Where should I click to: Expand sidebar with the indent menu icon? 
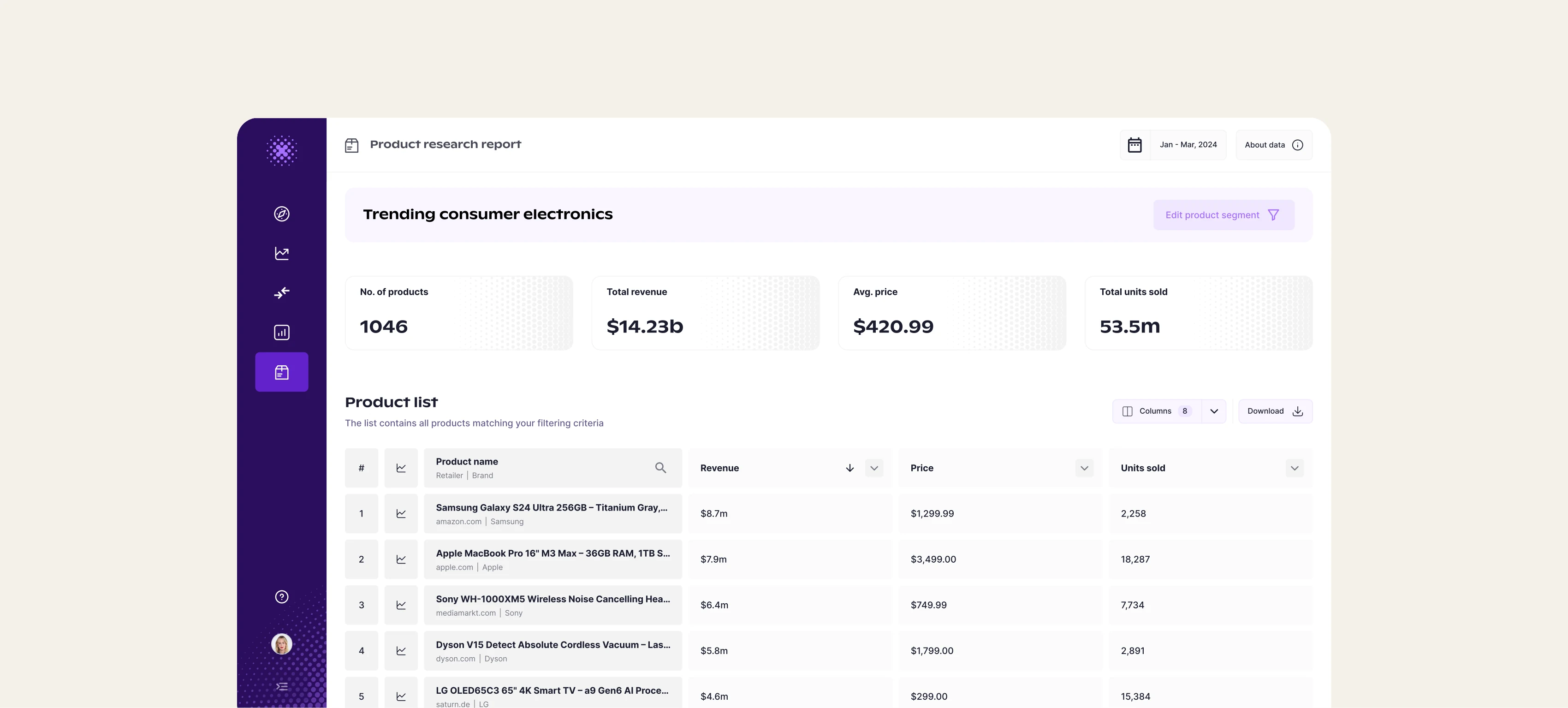click(281, 687)
